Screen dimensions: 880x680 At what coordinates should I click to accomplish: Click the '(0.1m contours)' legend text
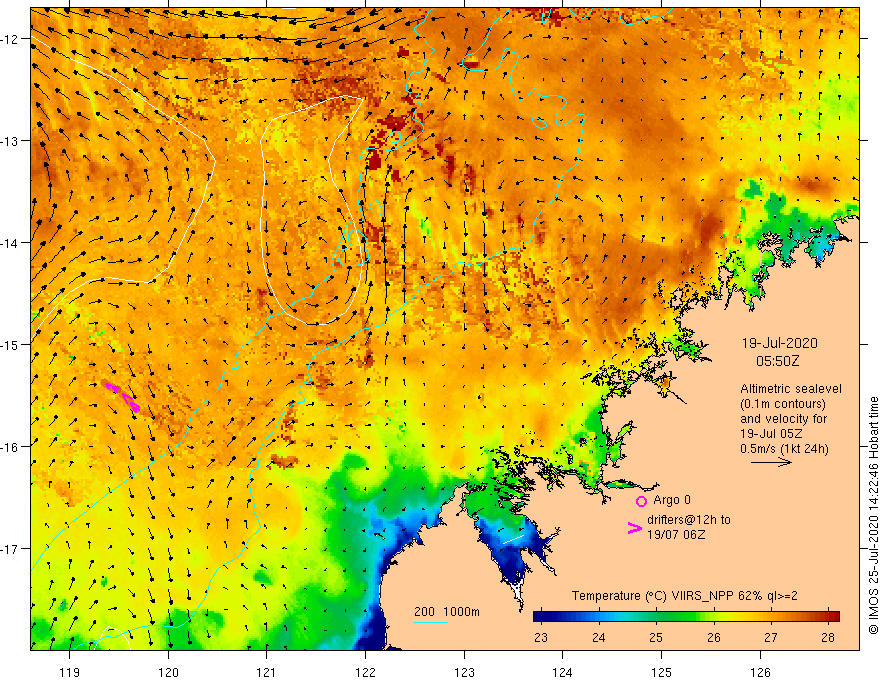(783, 404)
